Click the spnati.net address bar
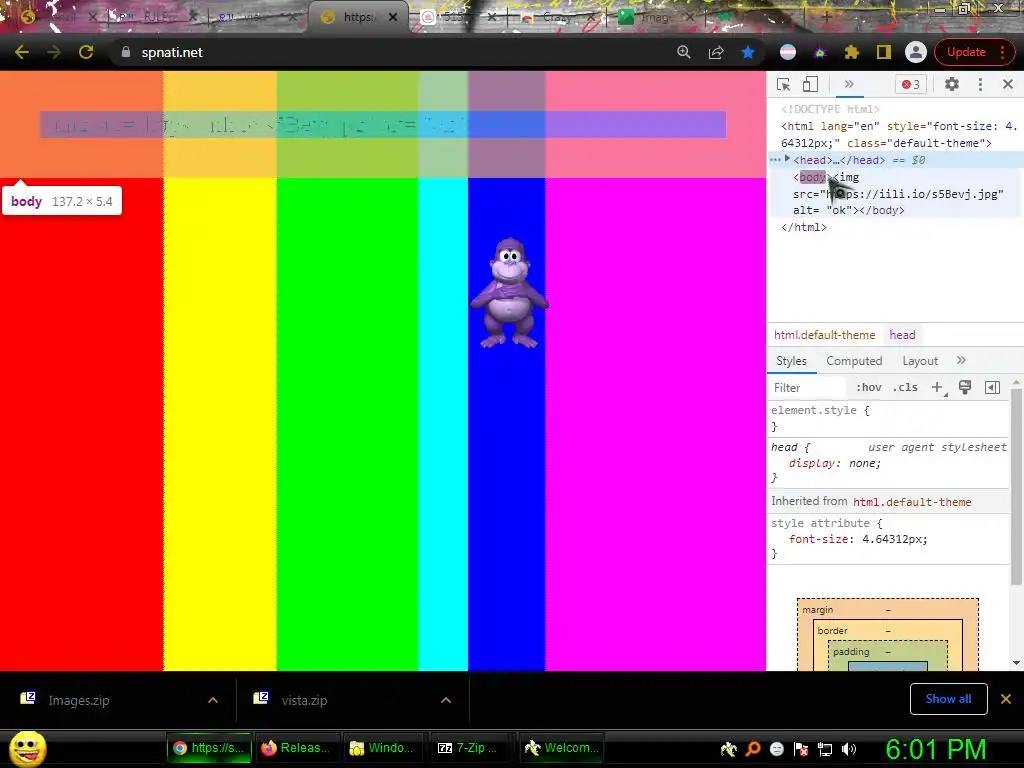The height and width of the screenshot is (768, 1024). tap(392, 52)
